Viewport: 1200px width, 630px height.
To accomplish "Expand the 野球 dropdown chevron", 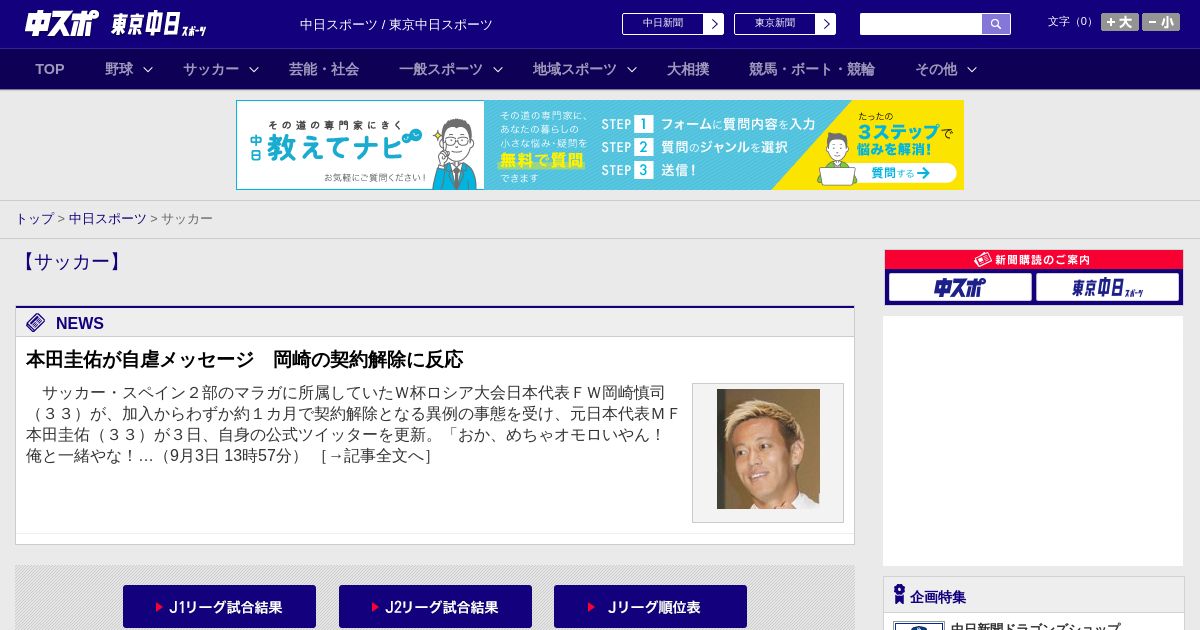I will coord(148,69).
